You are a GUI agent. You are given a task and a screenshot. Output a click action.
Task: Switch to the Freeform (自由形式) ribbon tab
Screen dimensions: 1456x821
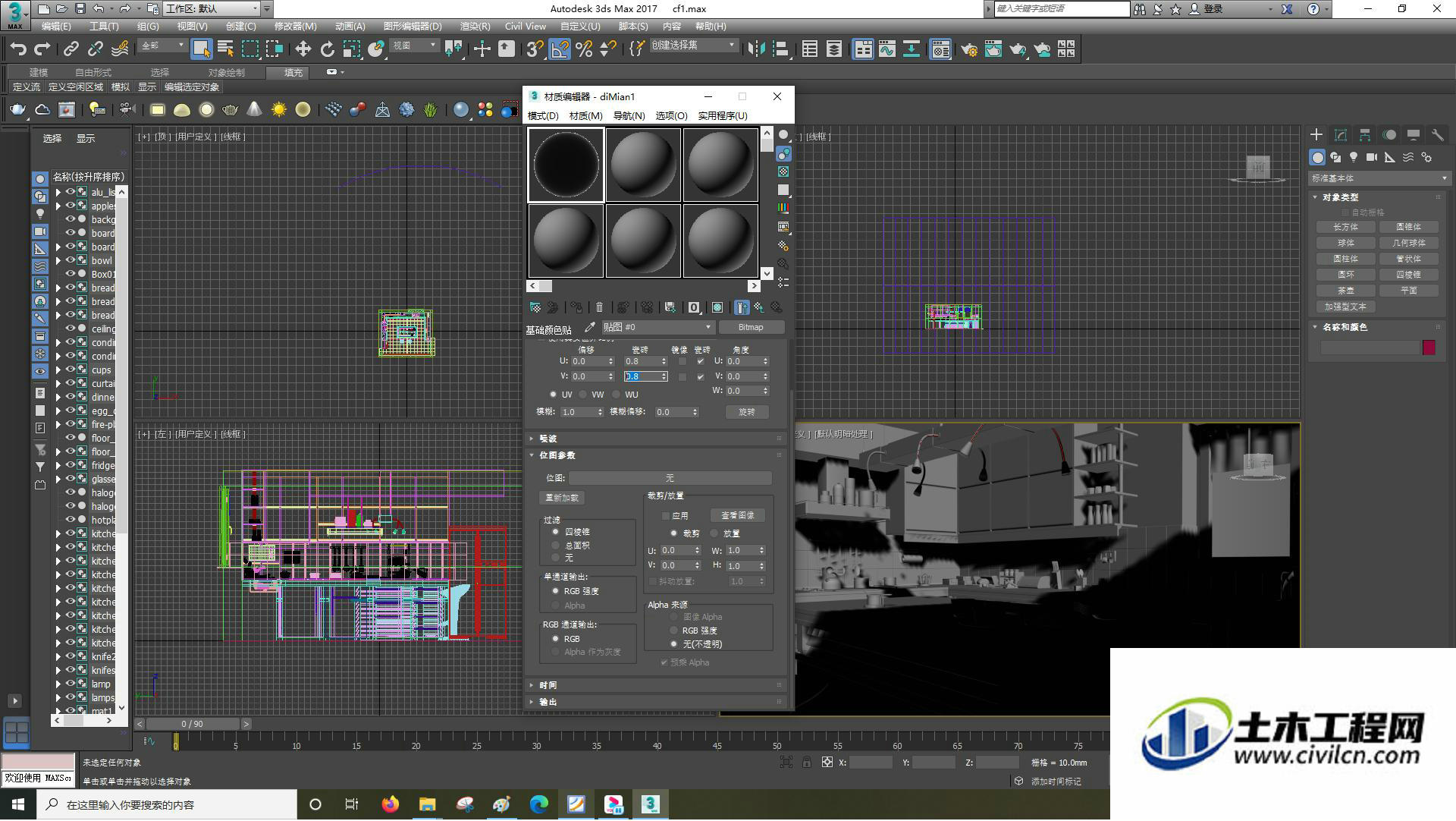pyautogui.click(x=93, y=72)
